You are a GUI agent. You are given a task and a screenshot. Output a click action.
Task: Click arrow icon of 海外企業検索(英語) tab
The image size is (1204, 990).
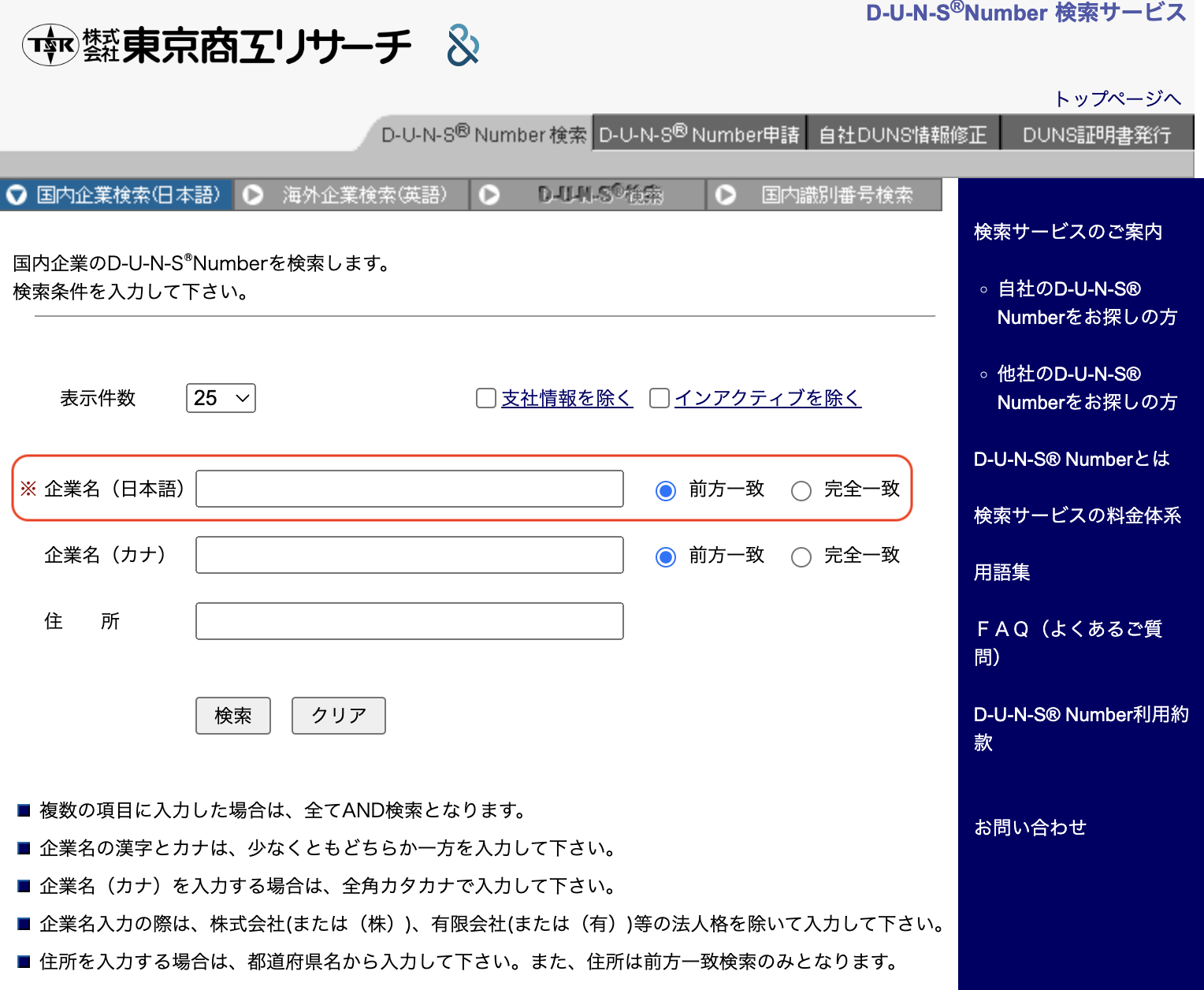click(253, 195)
